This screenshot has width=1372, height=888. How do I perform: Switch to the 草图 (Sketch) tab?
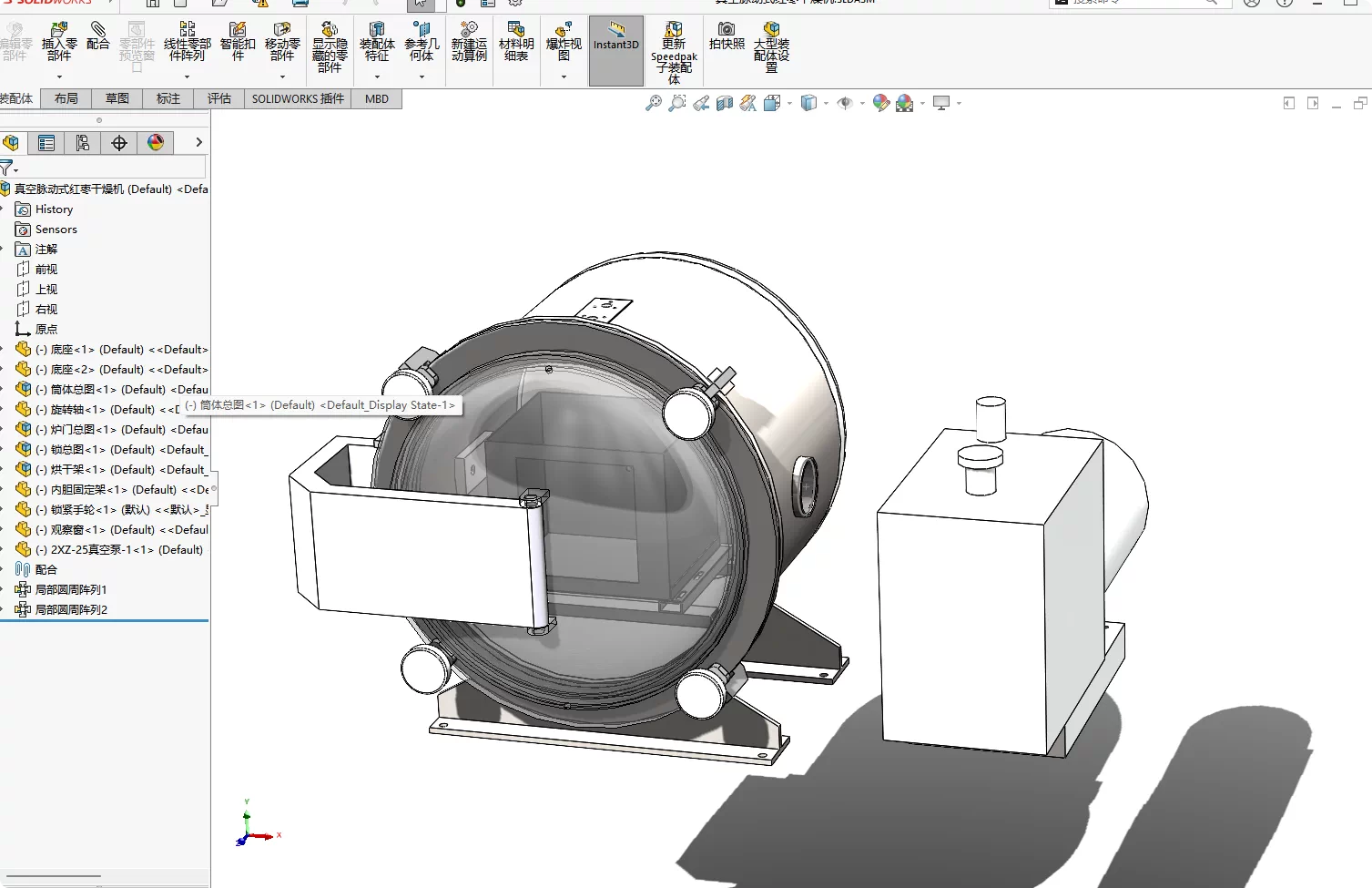click(117, 98)
